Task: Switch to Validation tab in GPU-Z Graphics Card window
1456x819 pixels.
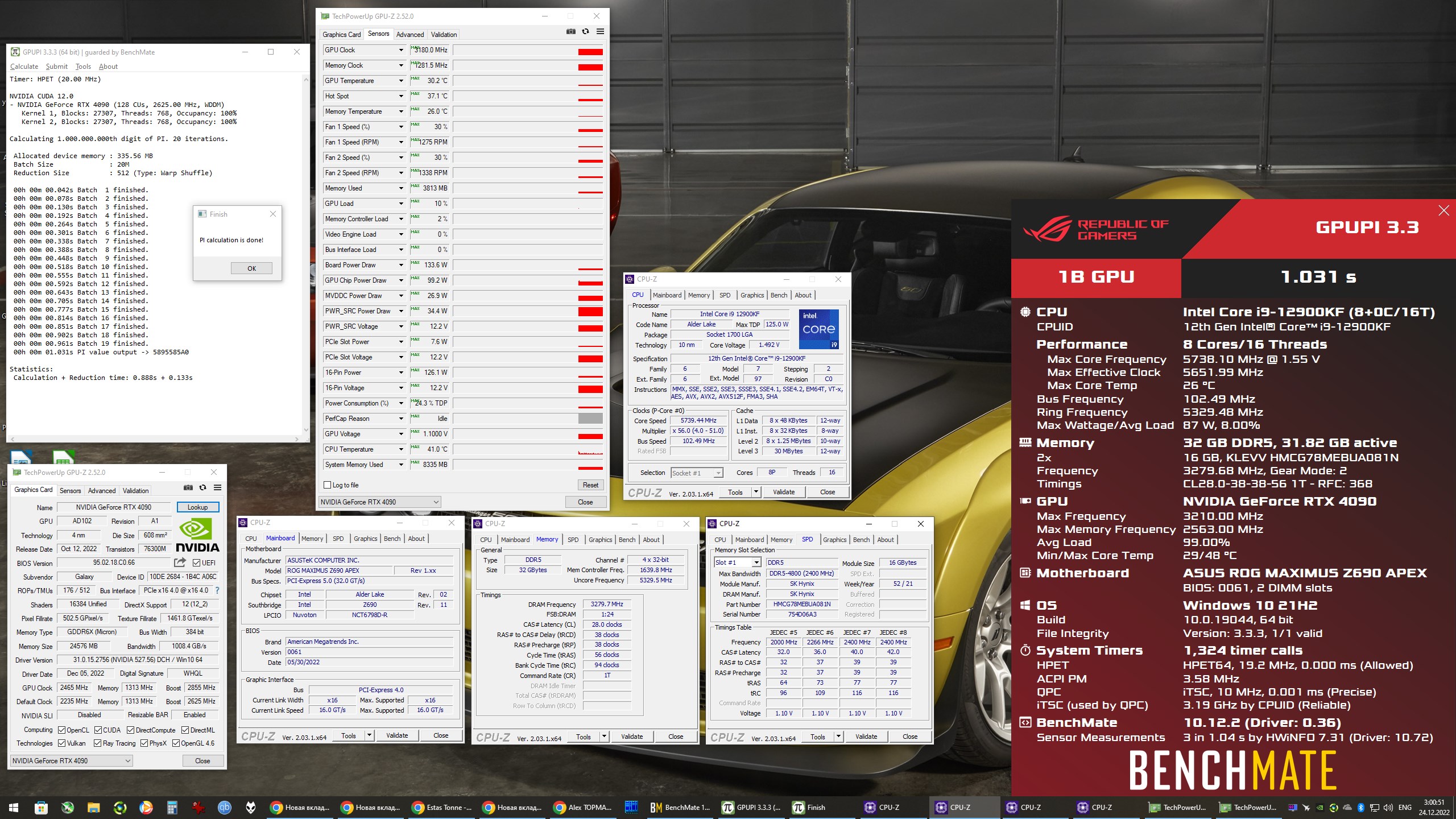Action: [x=135, y=490]
